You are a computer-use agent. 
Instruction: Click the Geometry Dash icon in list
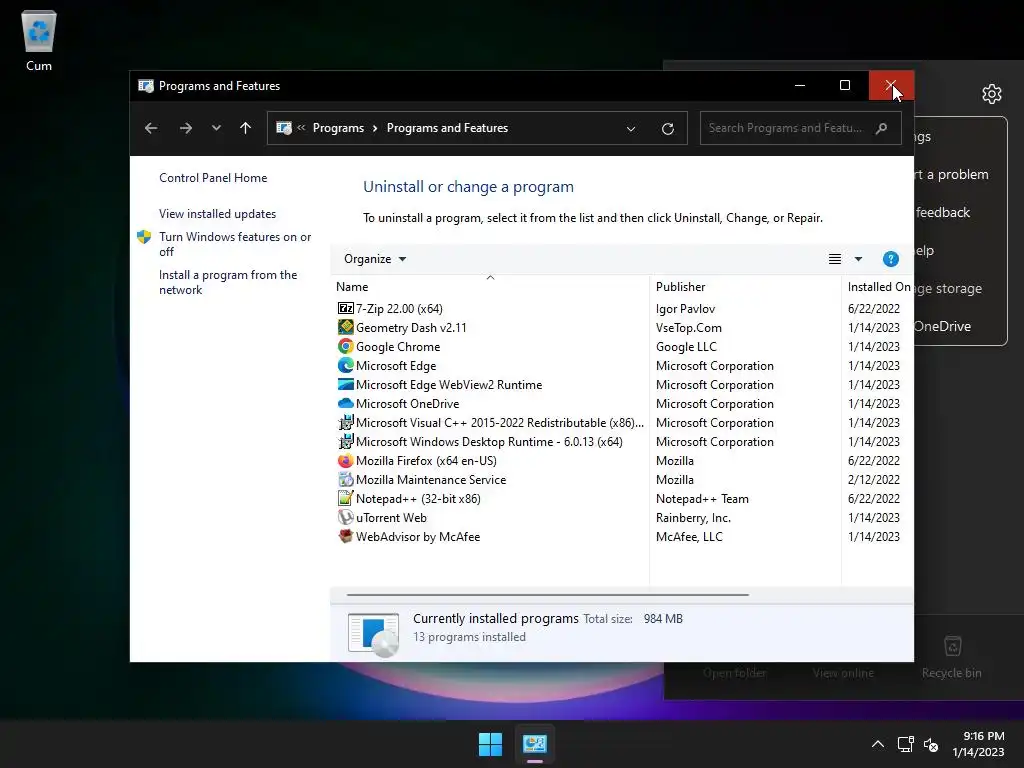pos(345,327)
